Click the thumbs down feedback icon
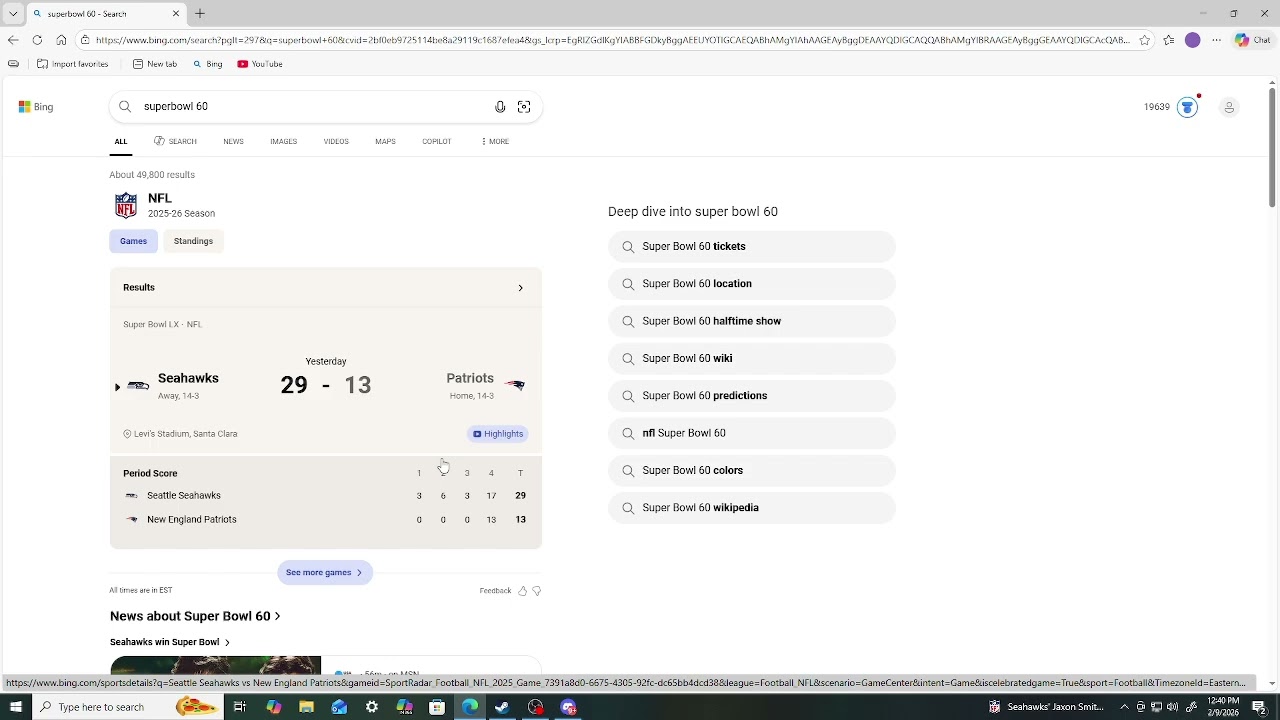The width and height of the screenshot is (1280, 720). coord(536,591)
